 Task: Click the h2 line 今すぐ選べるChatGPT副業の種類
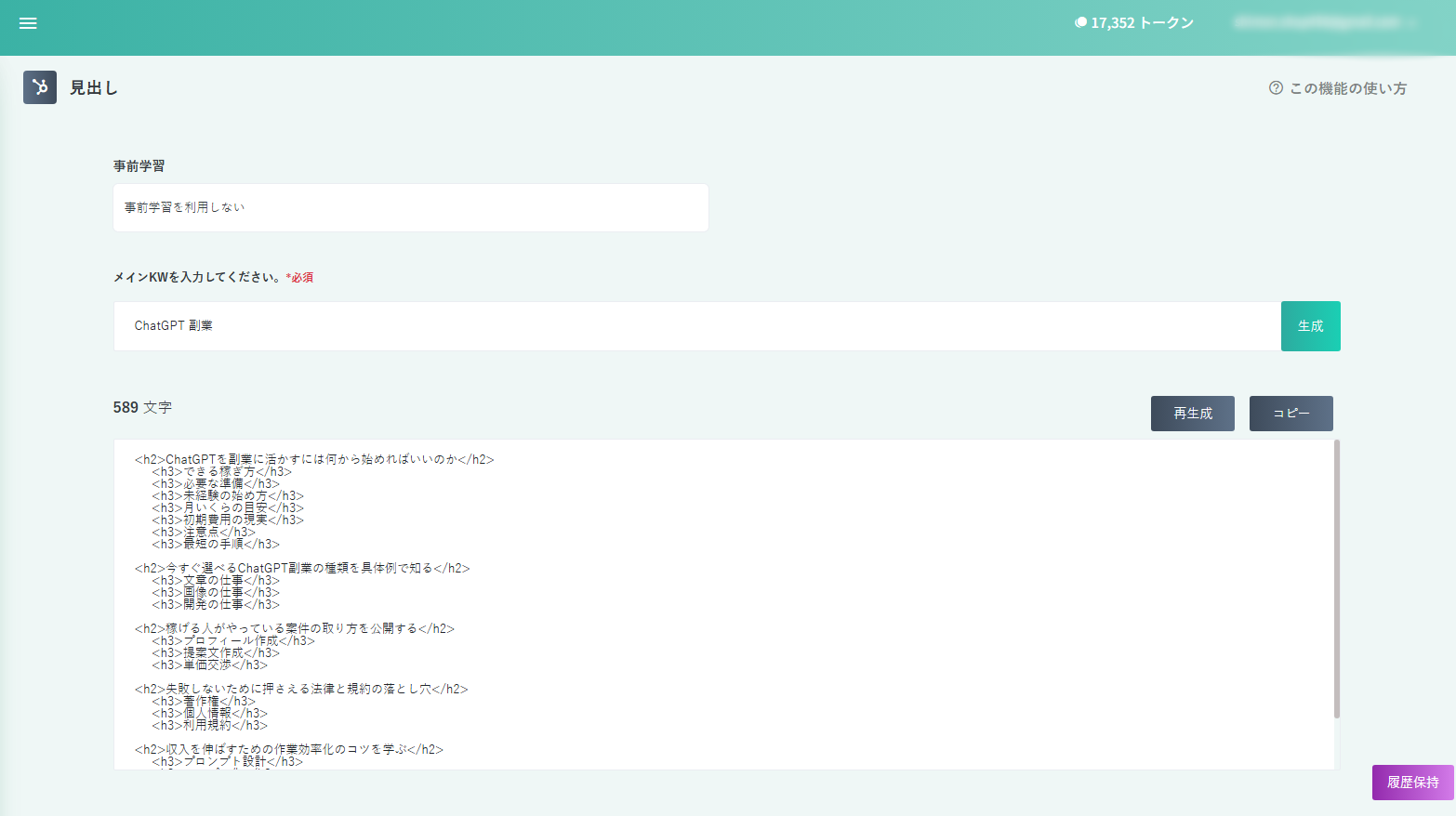pos(302,568)
